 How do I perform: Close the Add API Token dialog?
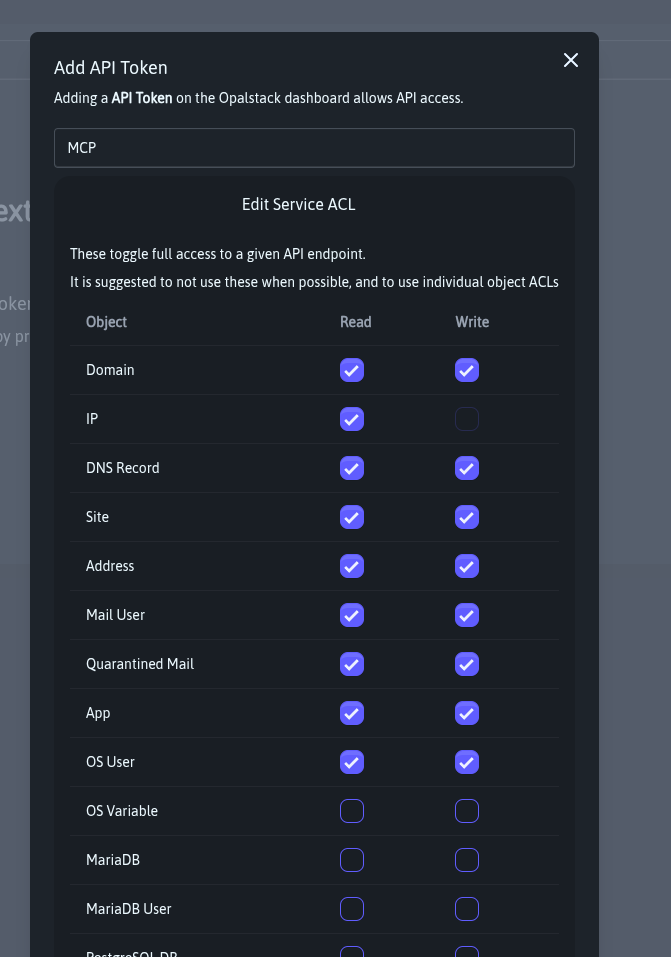pos(570,60)
